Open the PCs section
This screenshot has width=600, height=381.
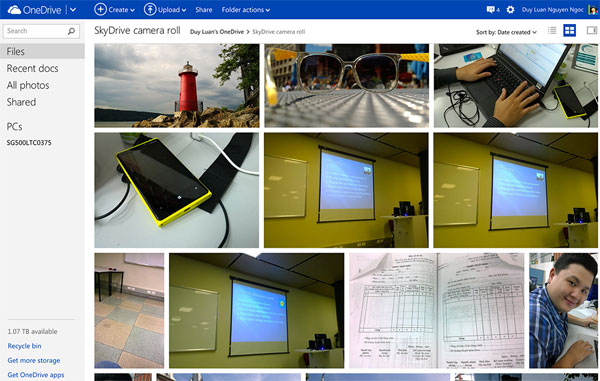[x=15, y=127]
